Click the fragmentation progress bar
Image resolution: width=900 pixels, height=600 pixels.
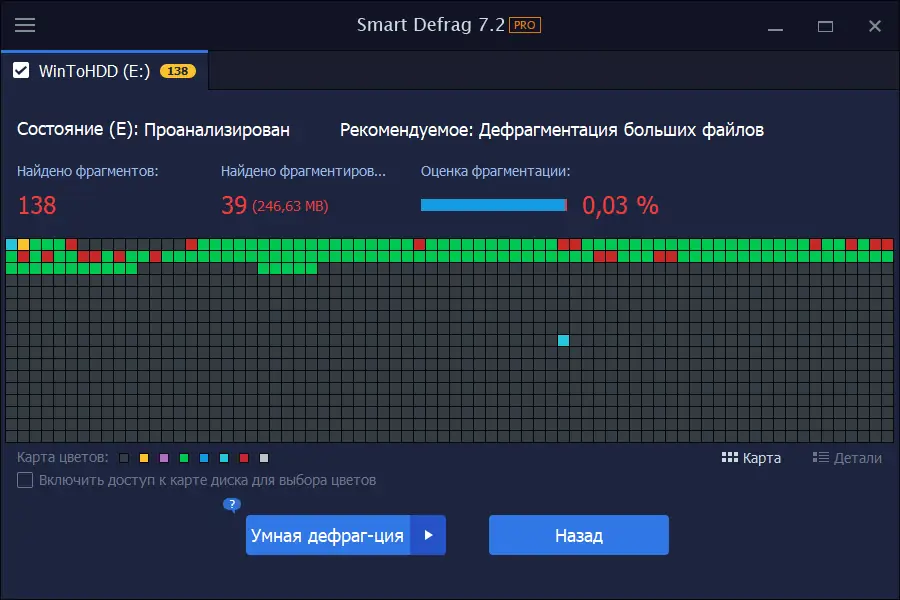[x=495, y=205]
